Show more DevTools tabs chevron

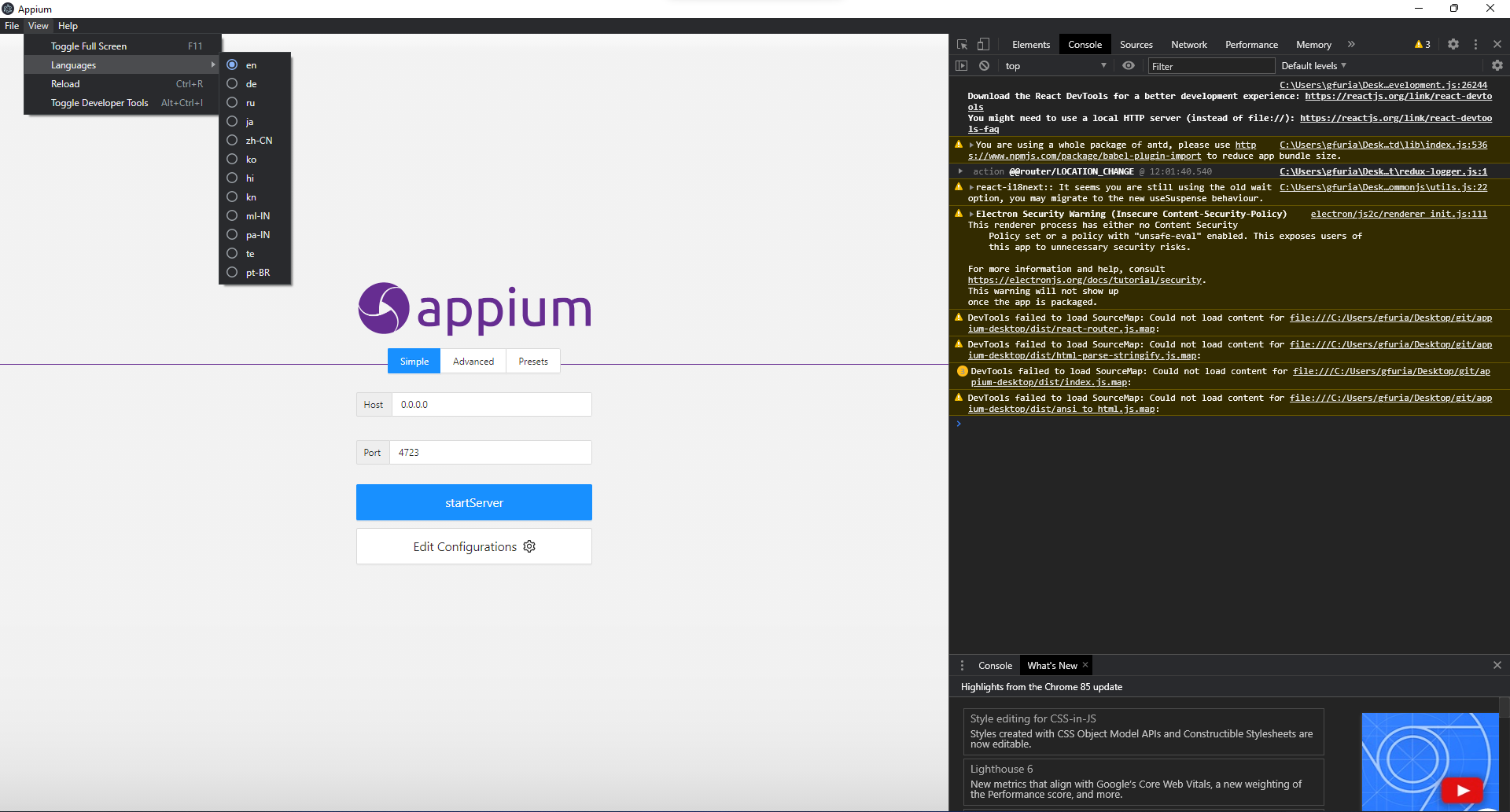(x=1351, y=45)
